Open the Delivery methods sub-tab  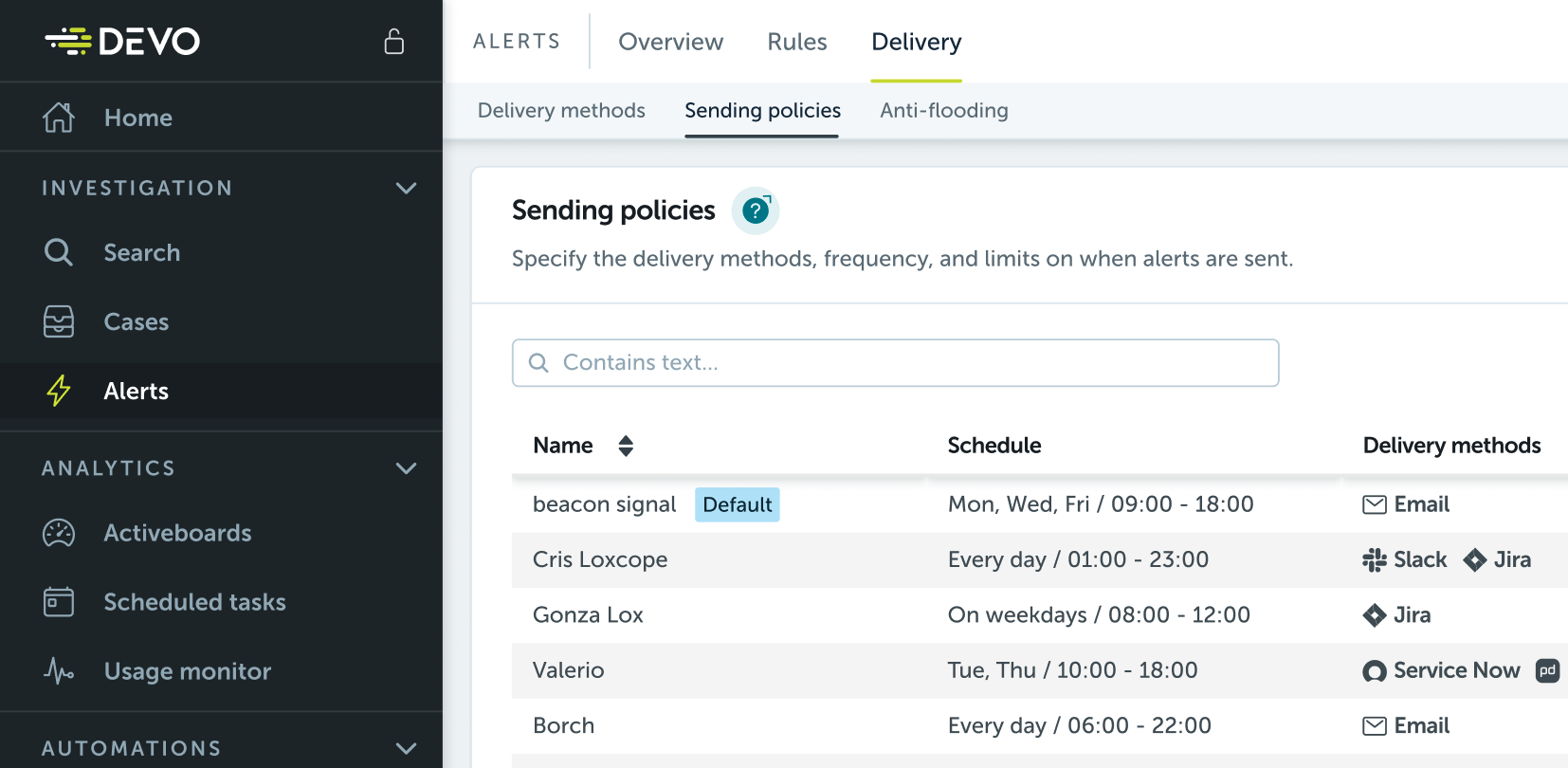click(x=561, y=111)
